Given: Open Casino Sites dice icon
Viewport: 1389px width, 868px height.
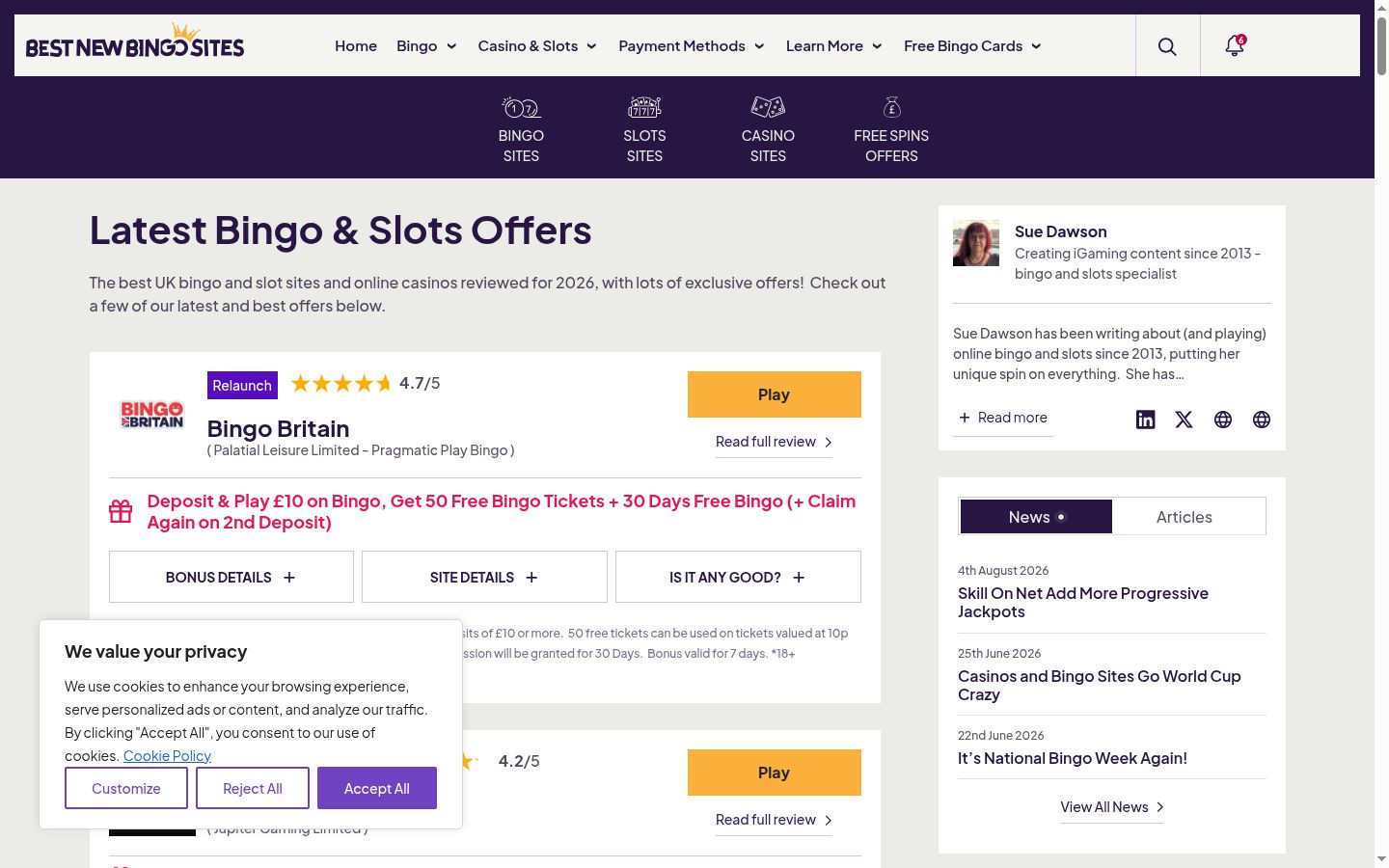Looking at the screenshot, I should 768,107.
